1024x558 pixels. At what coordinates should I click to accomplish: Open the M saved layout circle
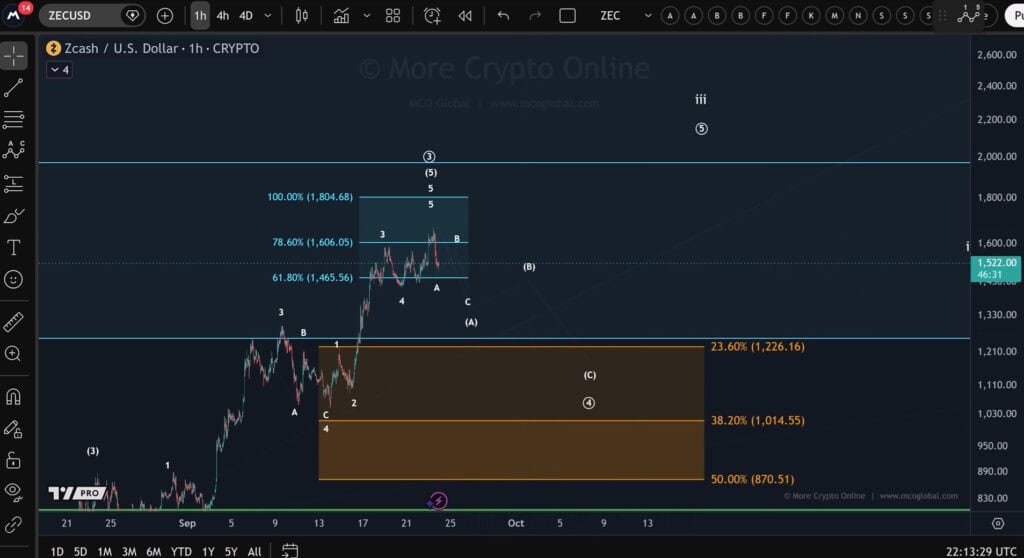pos(835,16)
